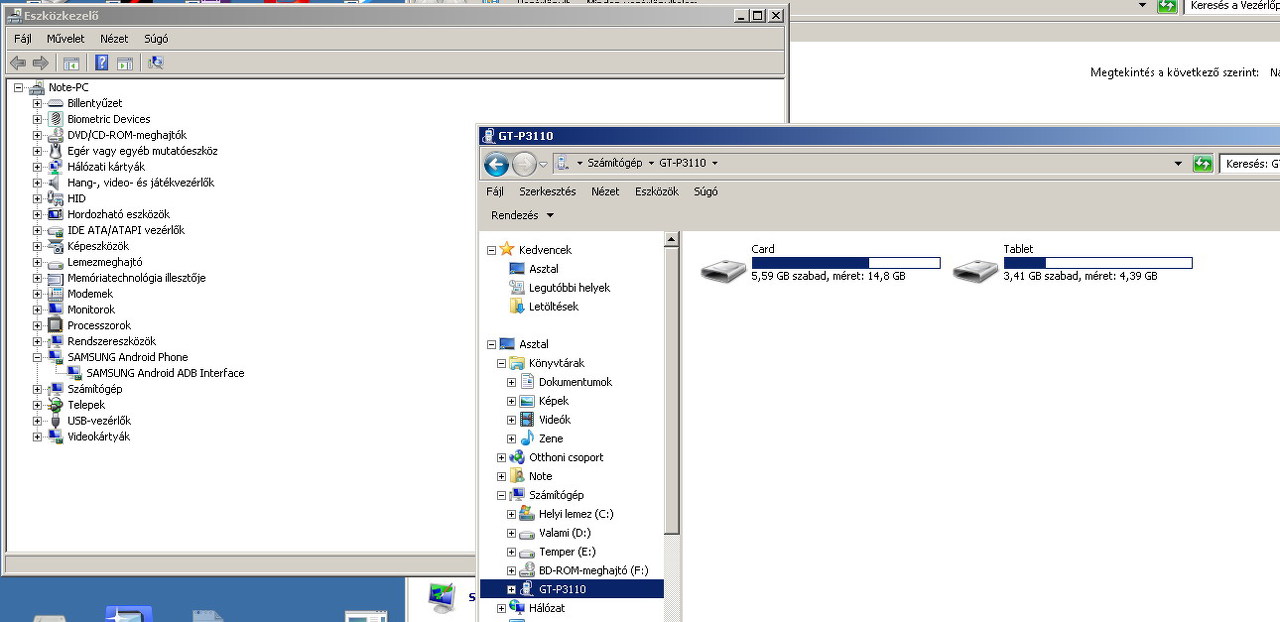Open the breadcrumb arrow after GT-P3110 in address bar
This screenshot has width=1280, height=622.
click(x=715, y=163)
